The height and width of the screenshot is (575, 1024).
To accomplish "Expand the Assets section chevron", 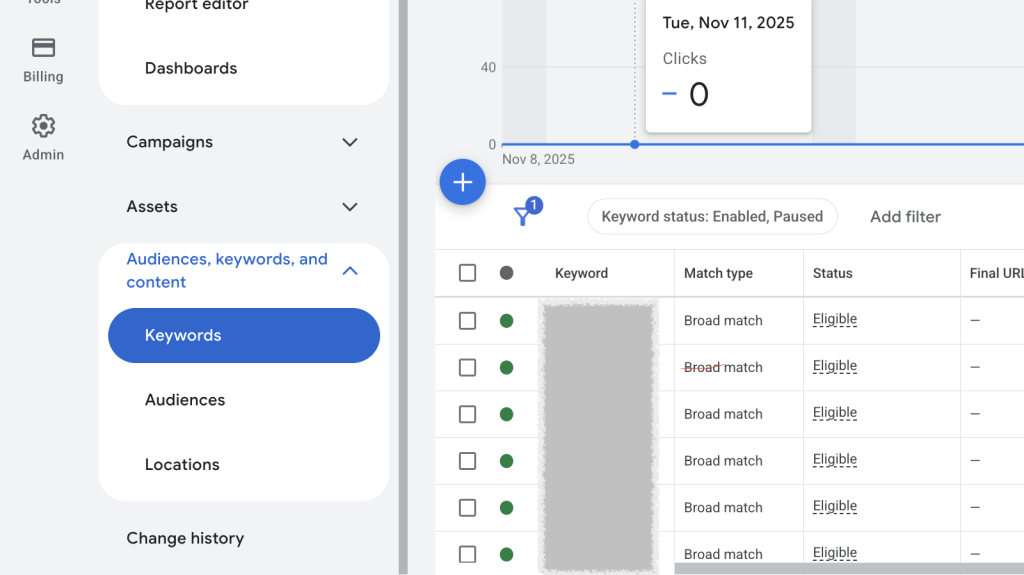I will (x=350, y=207).
